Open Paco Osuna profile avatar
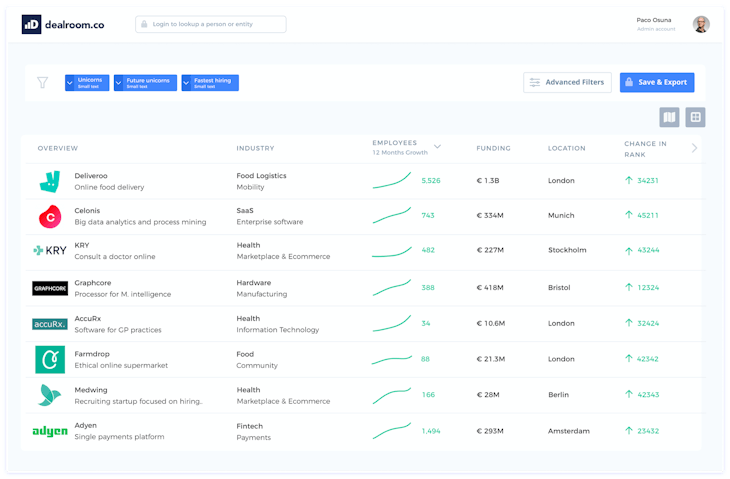 point(701,24)
